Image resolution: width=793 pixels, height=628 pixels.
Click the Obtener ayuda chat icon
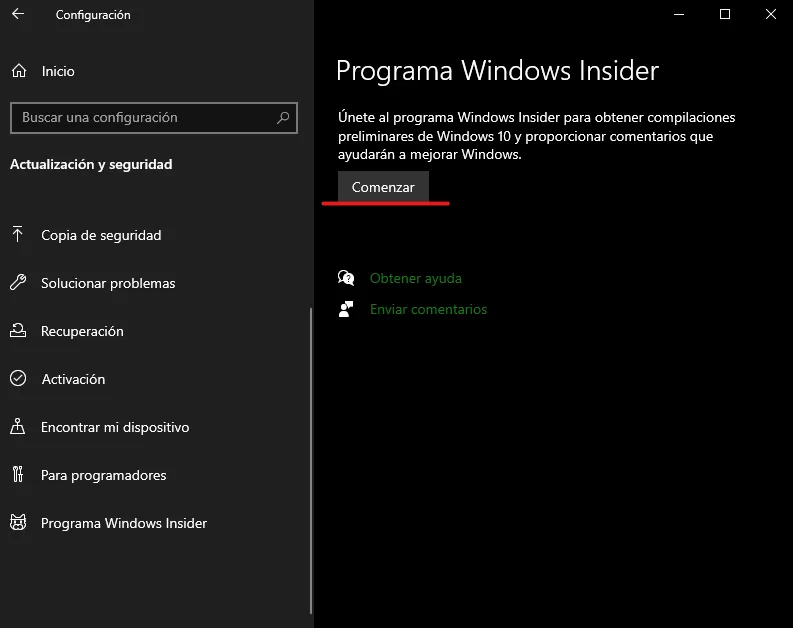coord(346,278)
